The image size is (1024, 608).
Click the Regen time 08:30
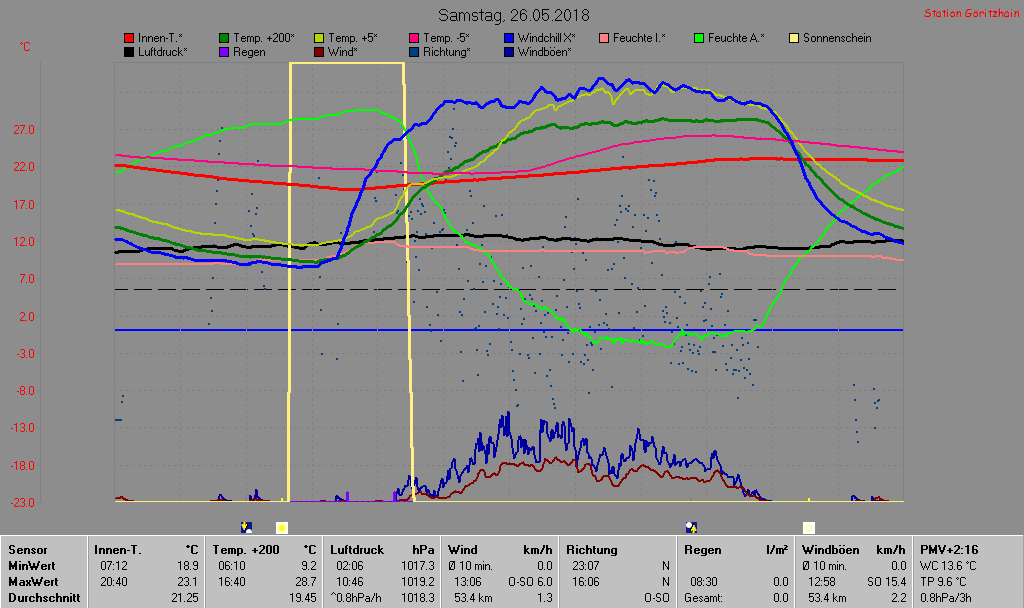(704, 581)
